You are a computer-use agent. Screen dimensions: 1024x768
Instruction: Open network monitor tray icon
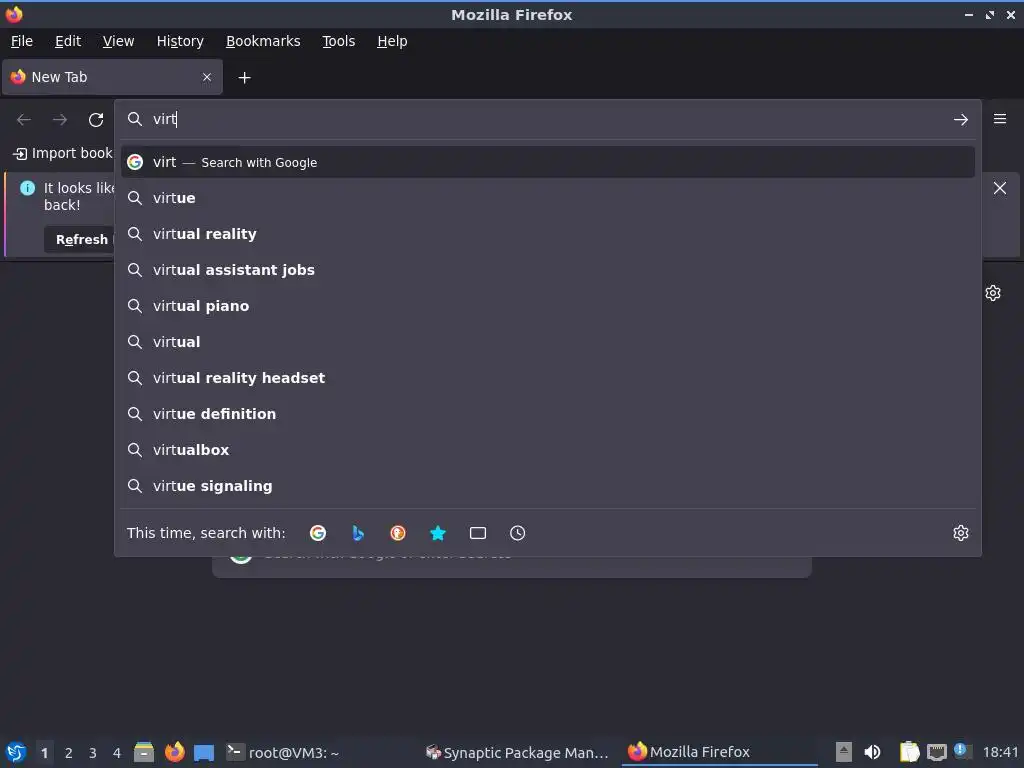(937, 752)
